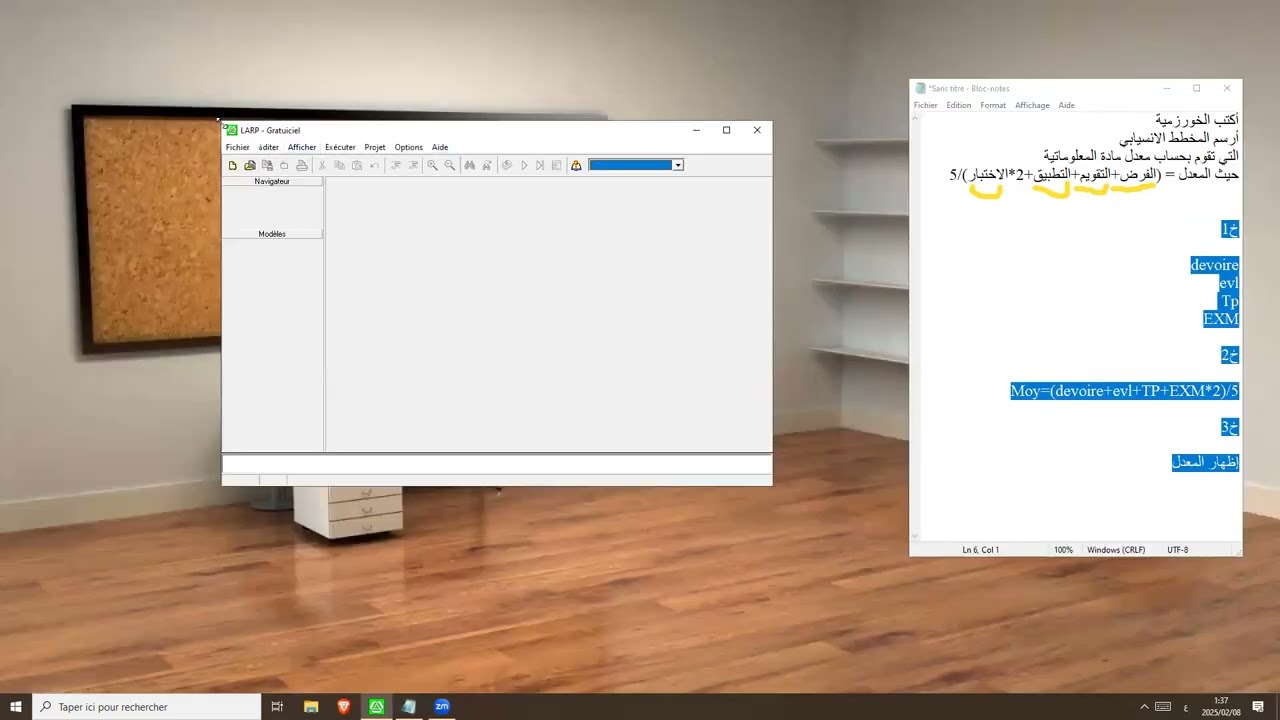
Task: Click the 'Moy=(devoire+evl+TP+EXM*2)/5' formula line
Action: pyautogui.click(x=1124, y=391)
